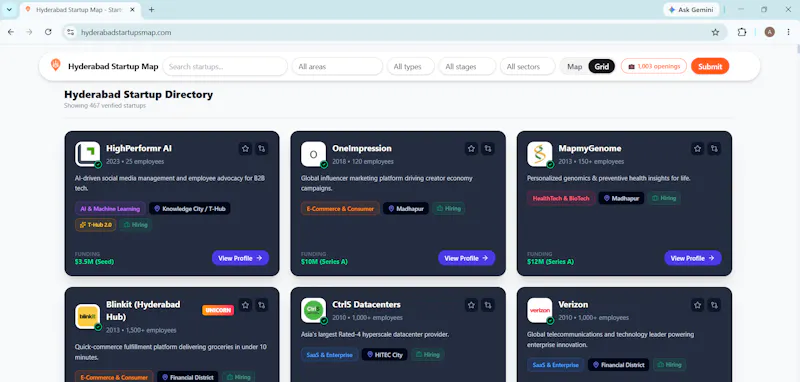This screenshot has height=382, width=800.
Task: Star the OneImpression startup card
Action: [471, 148]
